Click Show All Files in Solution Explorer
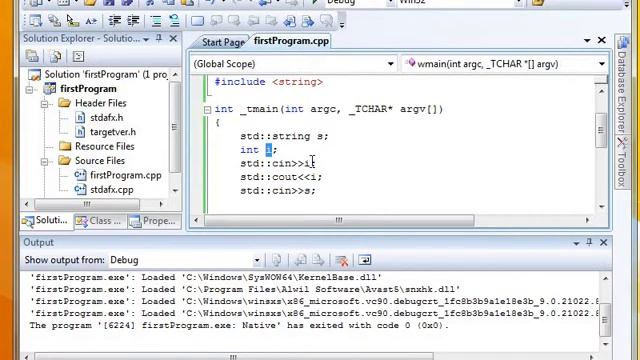This screenshot has width=640, height=360. pyautogui.click(x=55, y=56)
